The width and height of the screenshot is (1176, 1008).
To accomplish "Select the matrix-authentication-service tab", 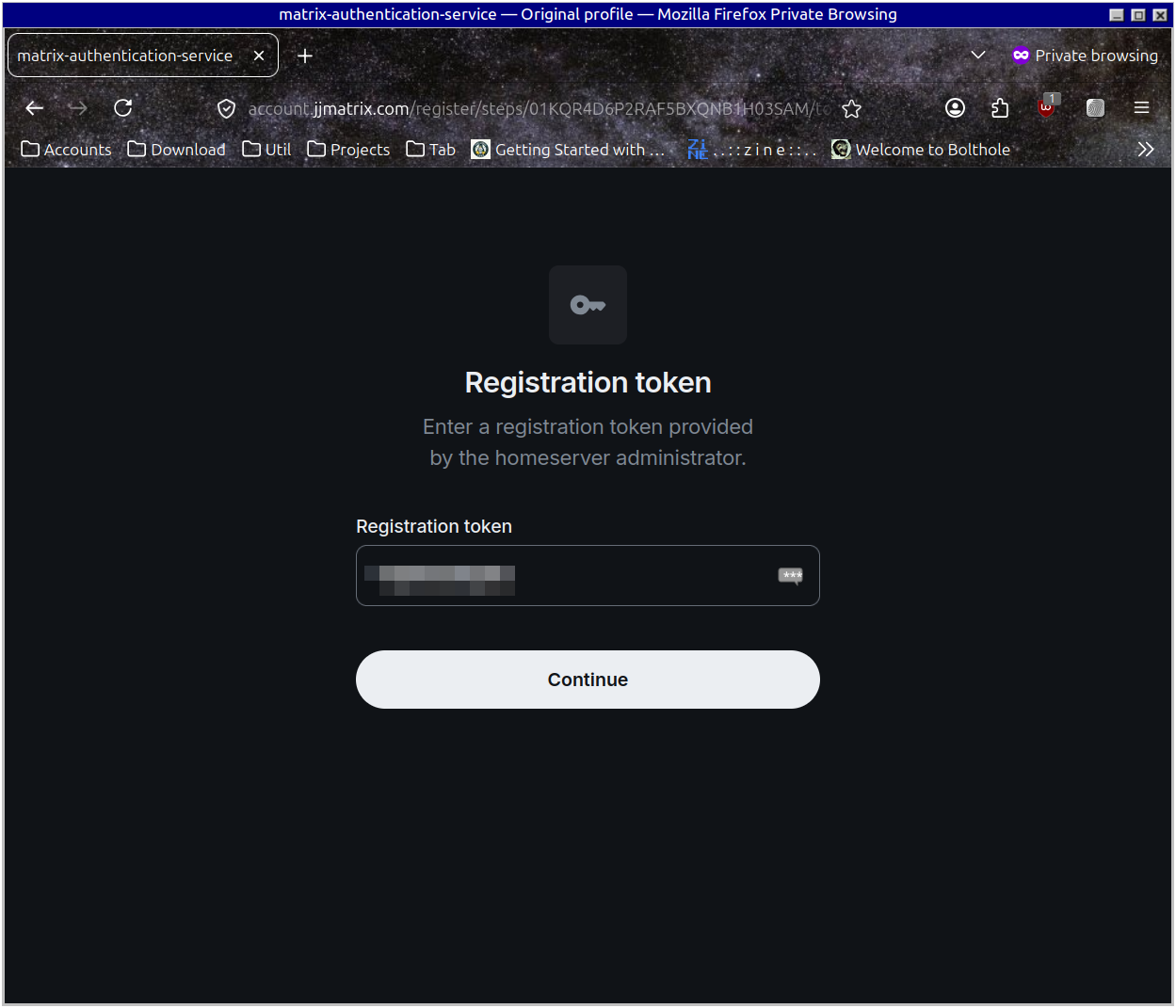I will pos(142,56).
